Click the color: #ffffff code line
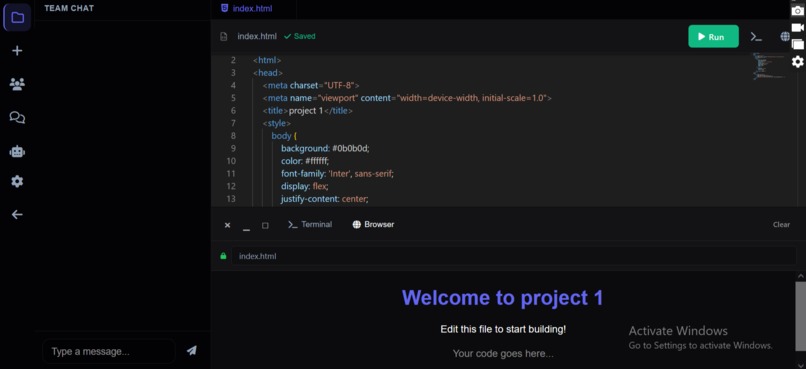 tap(305, 161)
